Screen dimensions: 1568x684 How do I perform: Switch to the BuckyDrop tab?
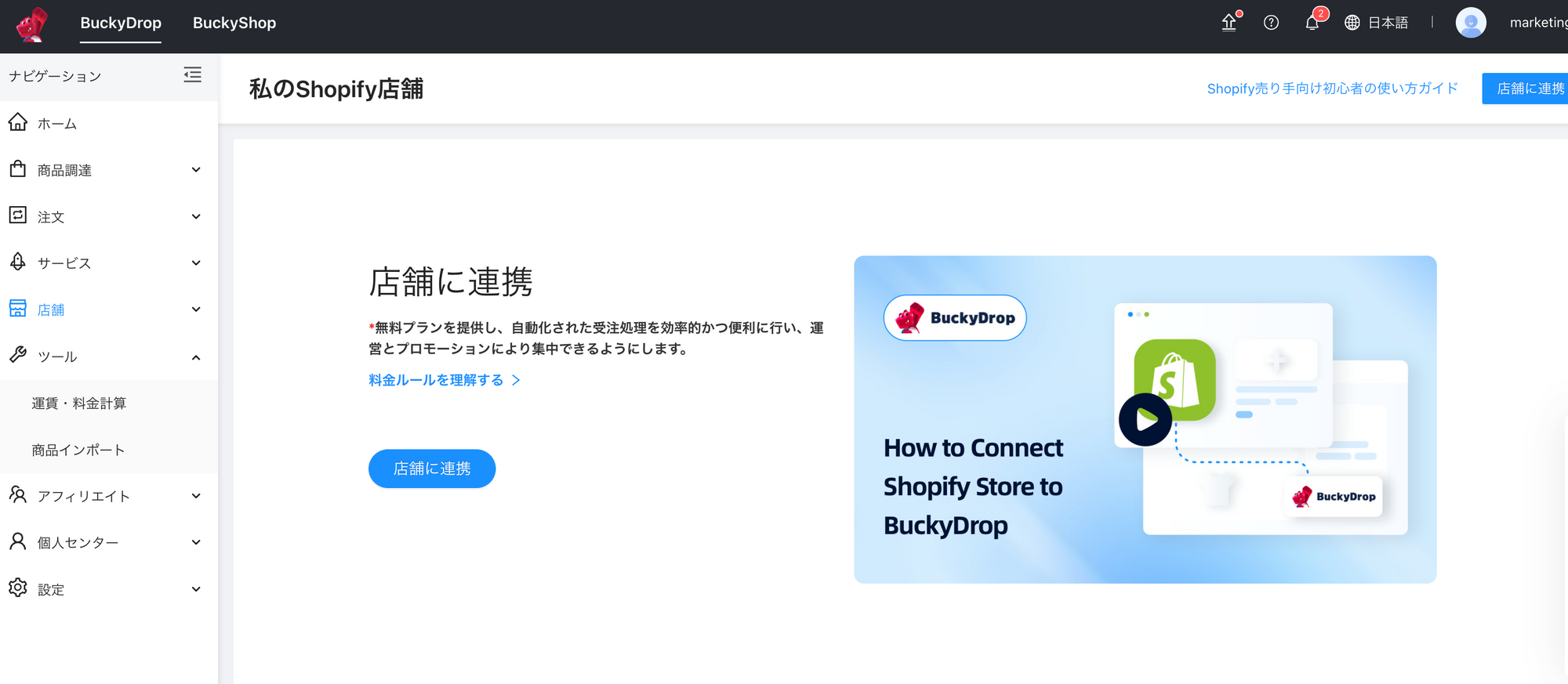(x=121, y=23)
